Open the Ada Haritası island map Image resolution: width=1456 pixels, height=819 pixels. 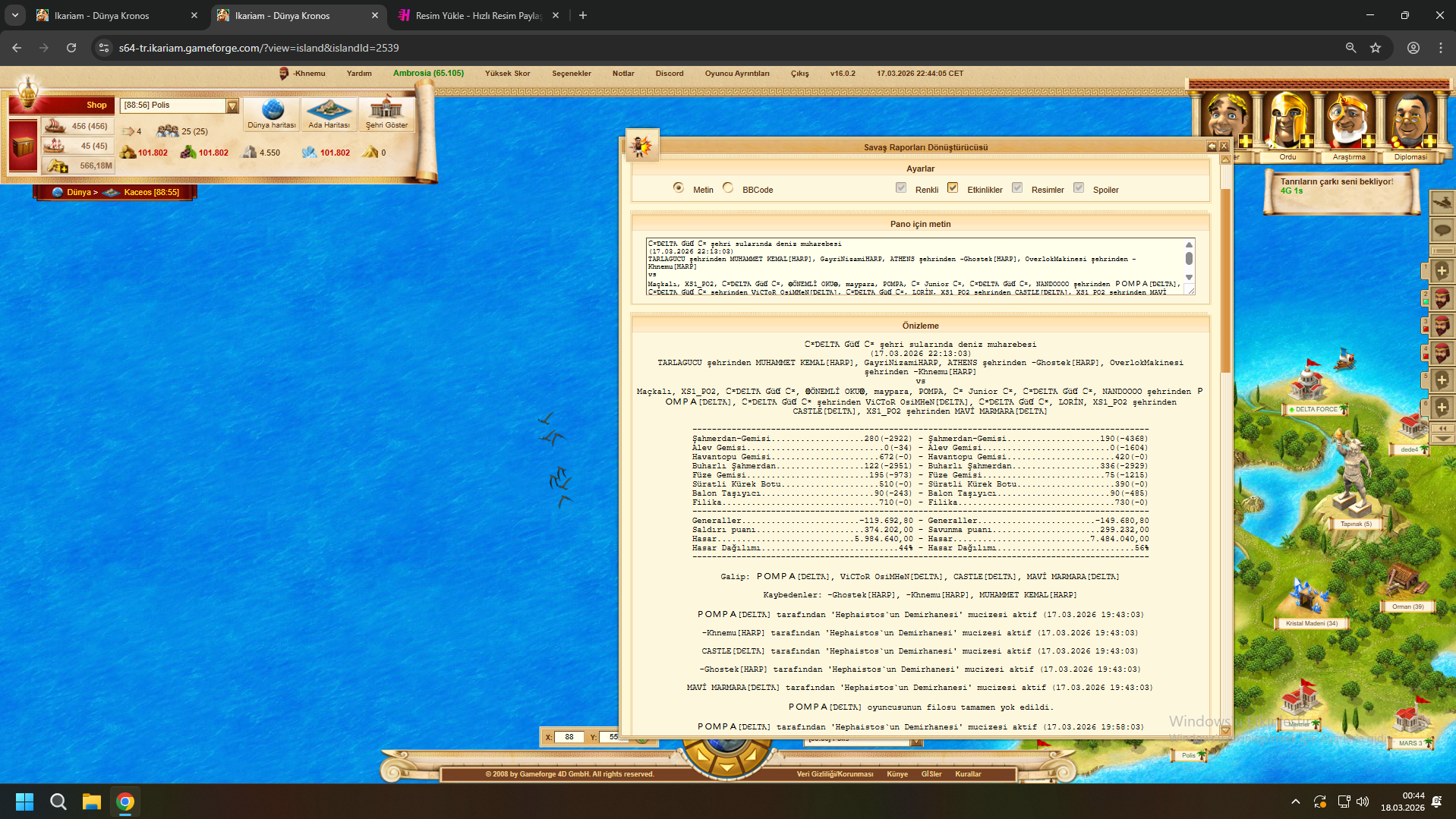pyautogui.click(x=329, y=115)
